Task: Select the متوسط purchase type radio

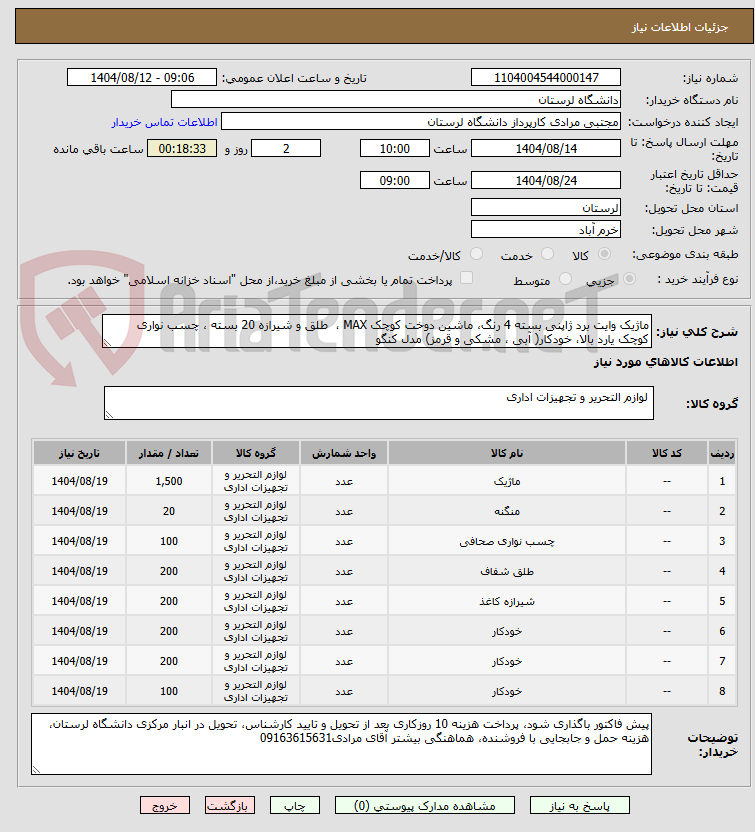Action: [566, 279]
